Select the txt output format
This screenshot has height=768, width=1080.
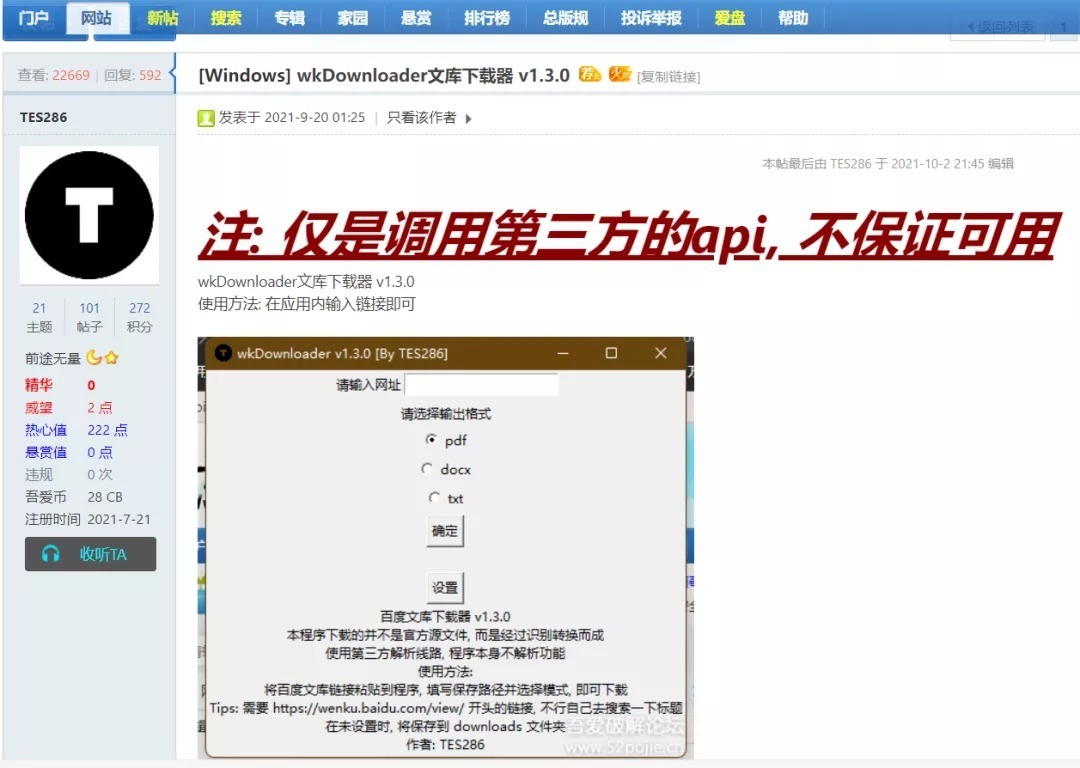click(x=435, y=497)
